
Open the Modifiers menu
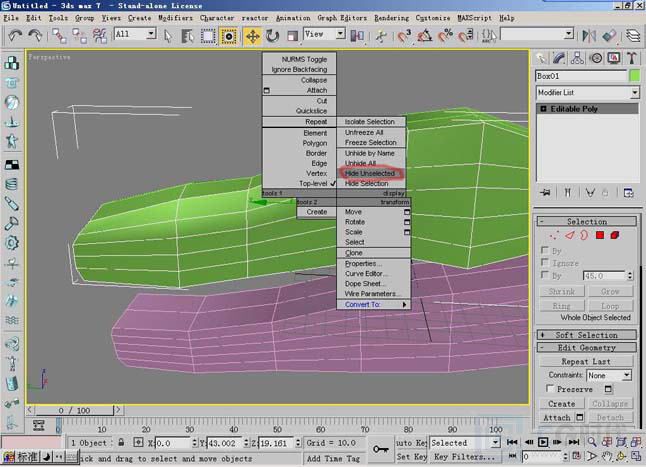[176, 18]
